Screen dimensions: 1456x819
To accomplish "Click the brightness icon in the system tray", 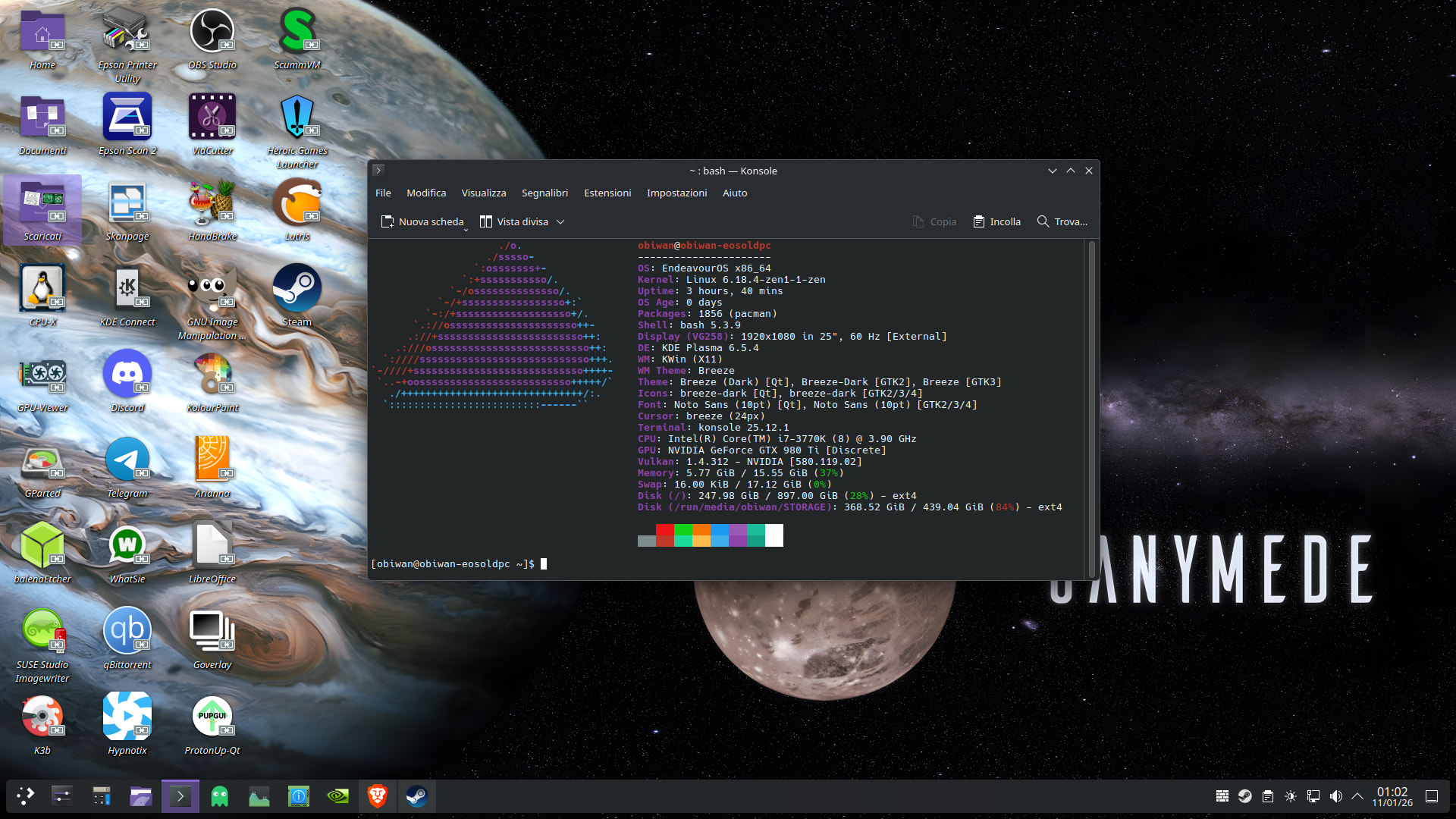I will tap(1291, 796).
